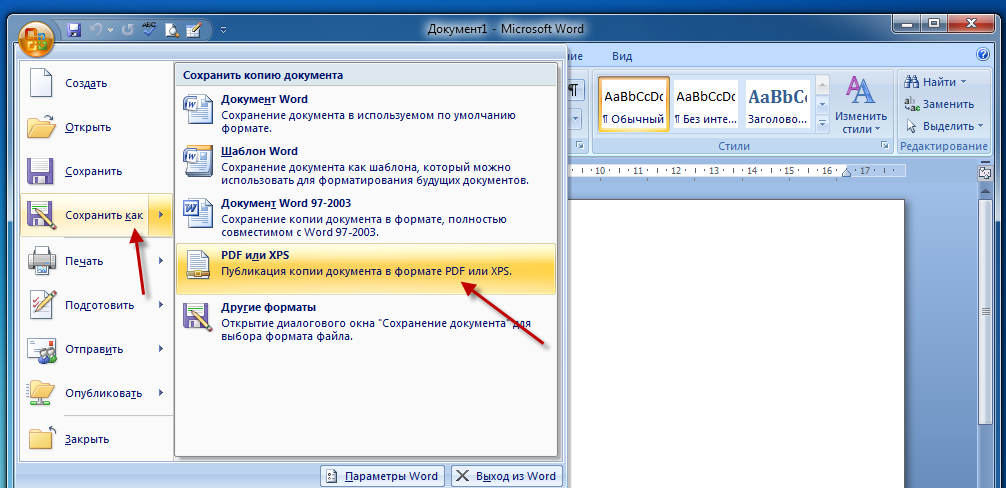Image resolution: width=1006 pixels, height=488 pixels.
Task: Toggle ruler view button above scrollbar
Action: (984, 172)
